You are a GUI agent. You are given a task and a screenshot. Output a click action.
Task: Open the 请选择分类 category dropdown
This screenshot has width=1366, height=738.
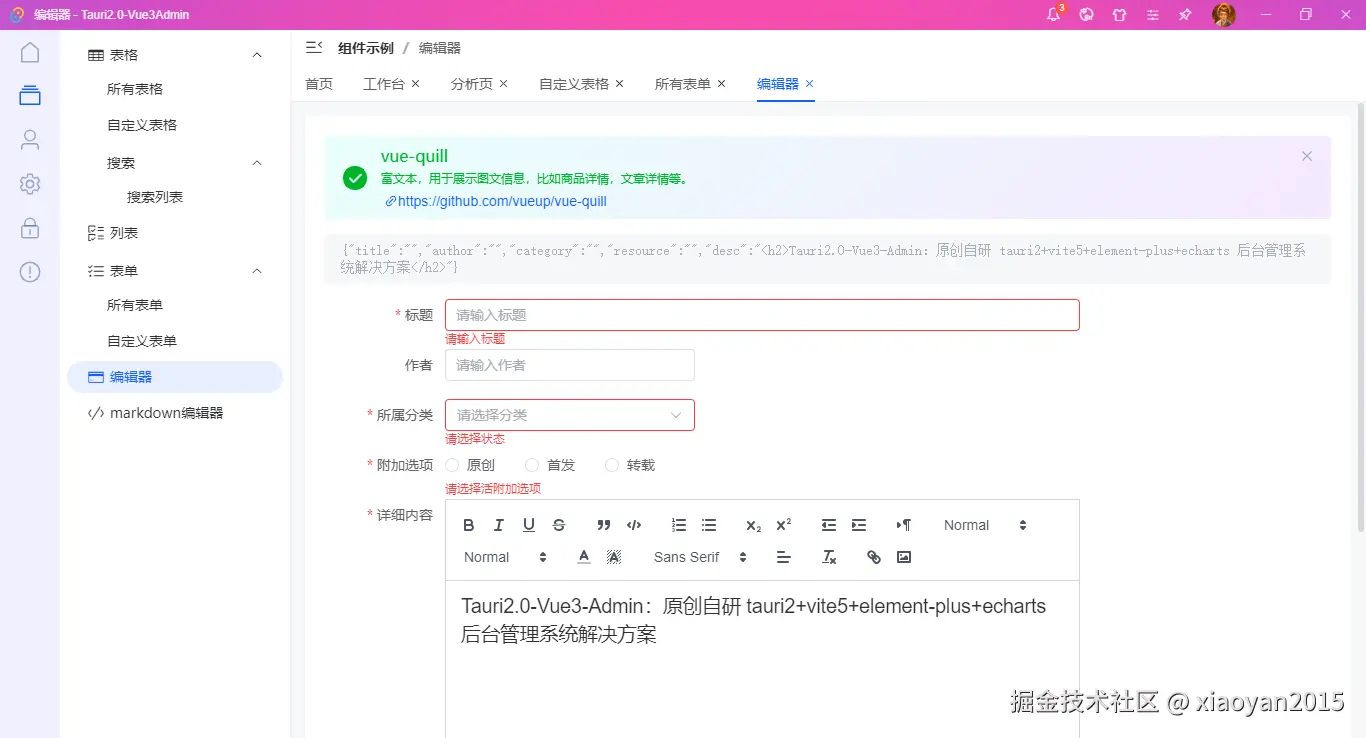tap(570, 414)
